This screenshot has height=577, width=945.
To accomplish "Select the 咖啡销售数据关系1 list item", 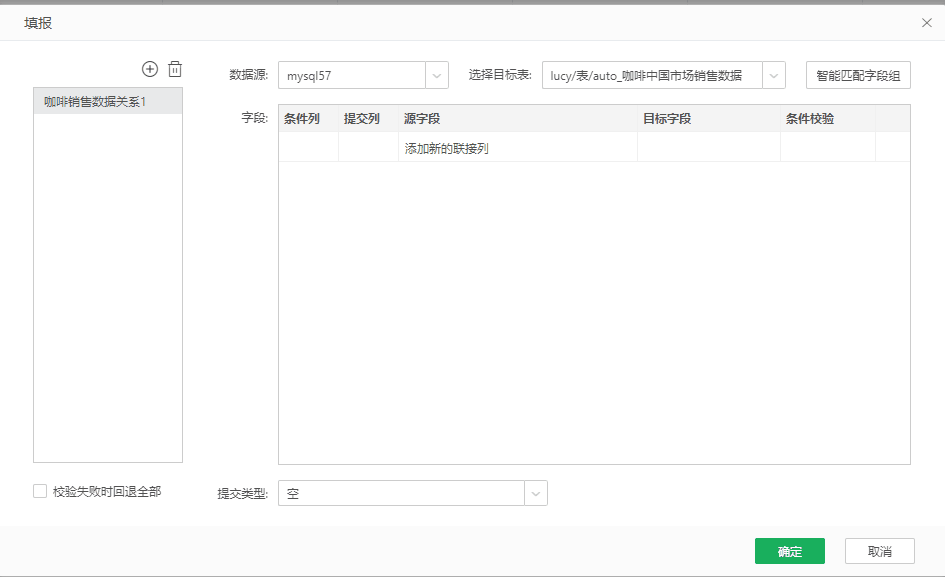I will tap(107, 100).
